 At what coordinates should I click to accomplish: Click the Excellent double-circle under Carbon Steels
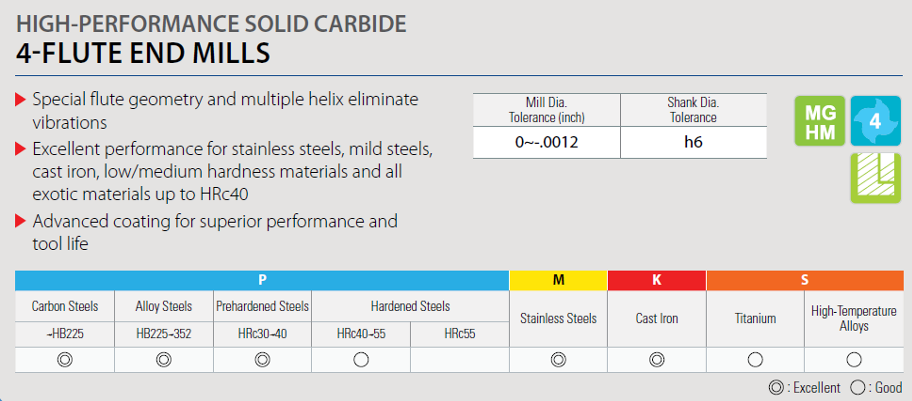coord(65,360)
